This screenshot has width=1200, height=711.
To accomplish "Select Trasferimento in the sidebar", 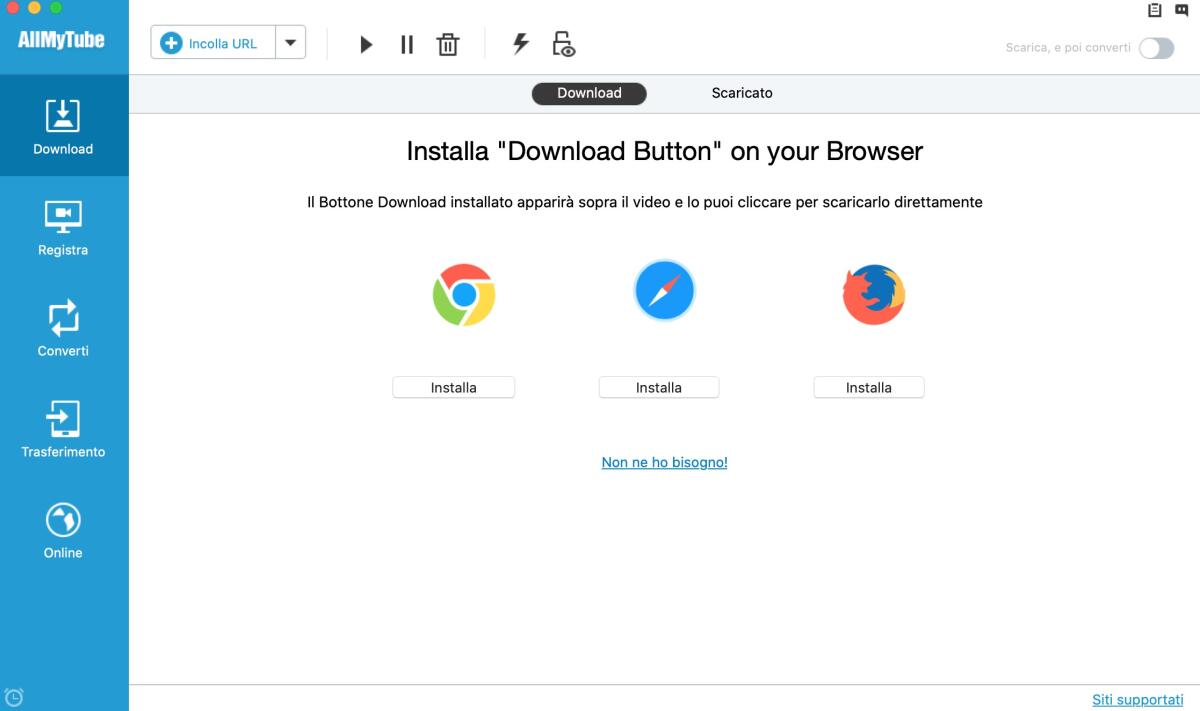I will (x=62, y=428).
